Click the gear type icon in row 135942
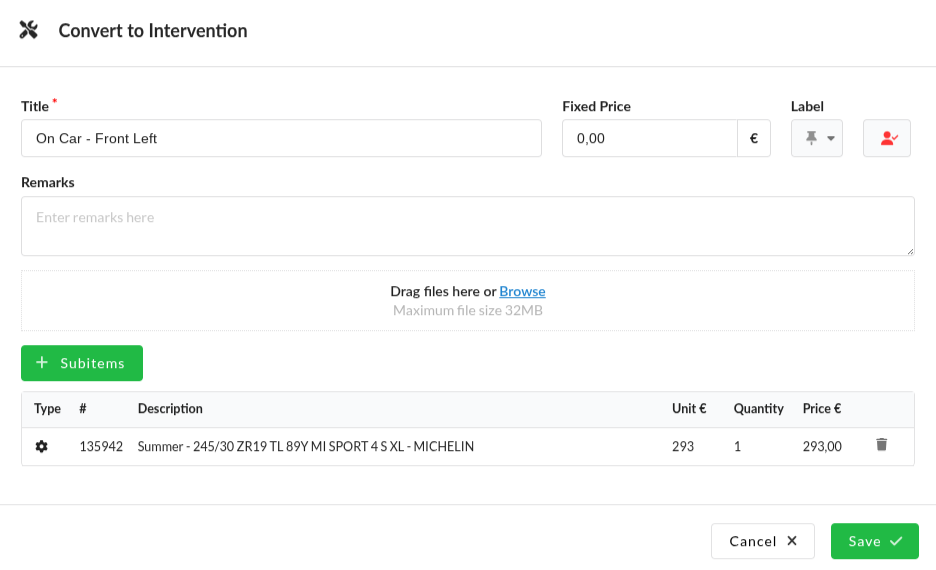 [x=41, y=446]
